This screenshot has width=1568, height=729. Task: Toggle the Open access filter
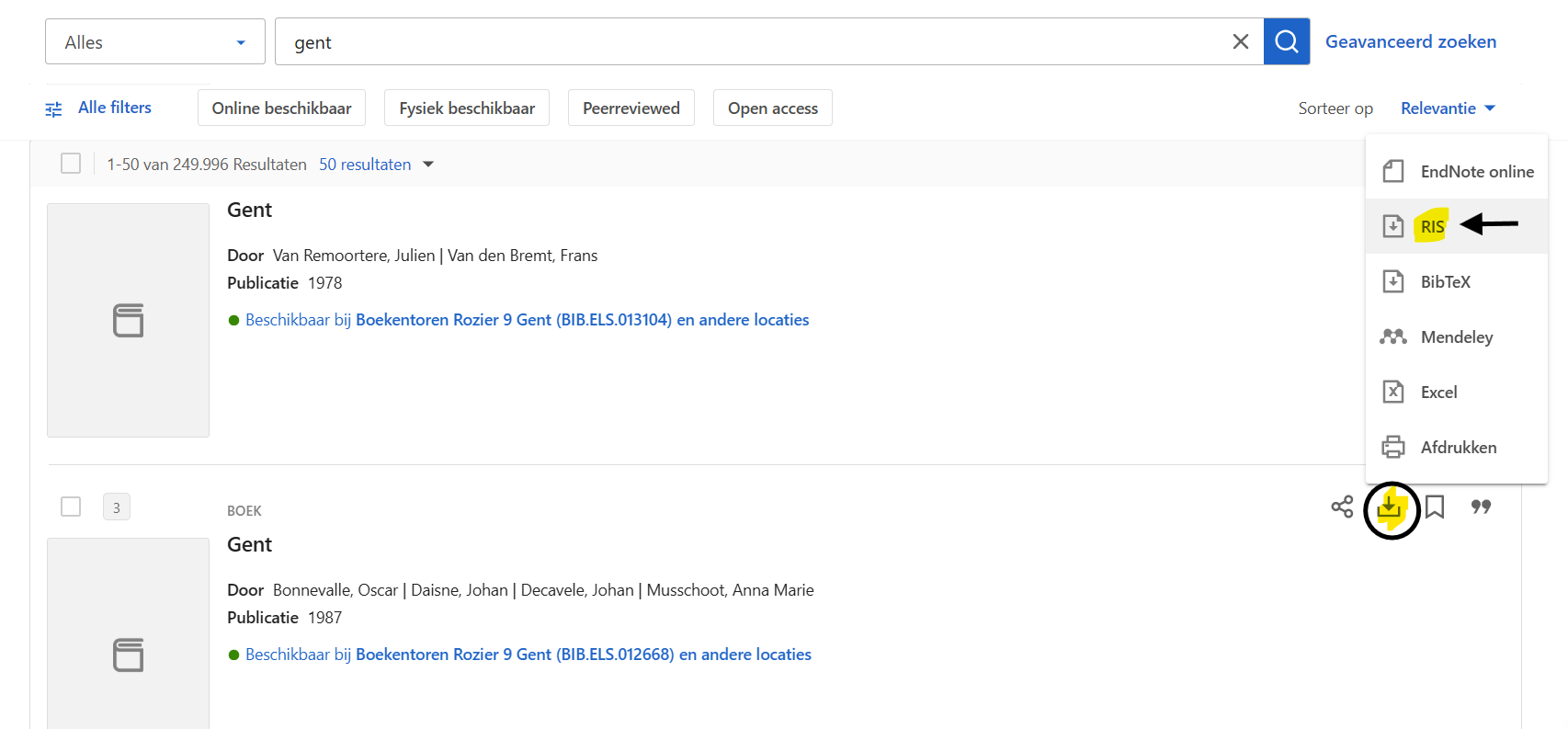point(772,108)
